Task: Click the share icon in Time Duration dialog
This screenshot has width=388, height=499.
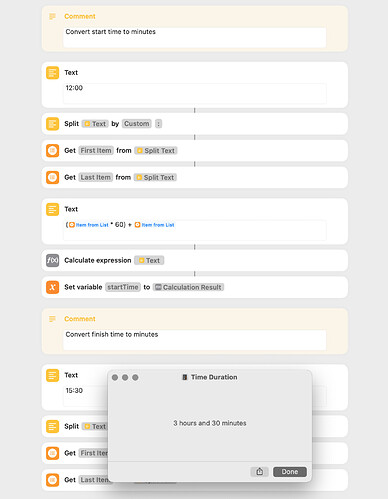Action: click(x=259, y=472)
